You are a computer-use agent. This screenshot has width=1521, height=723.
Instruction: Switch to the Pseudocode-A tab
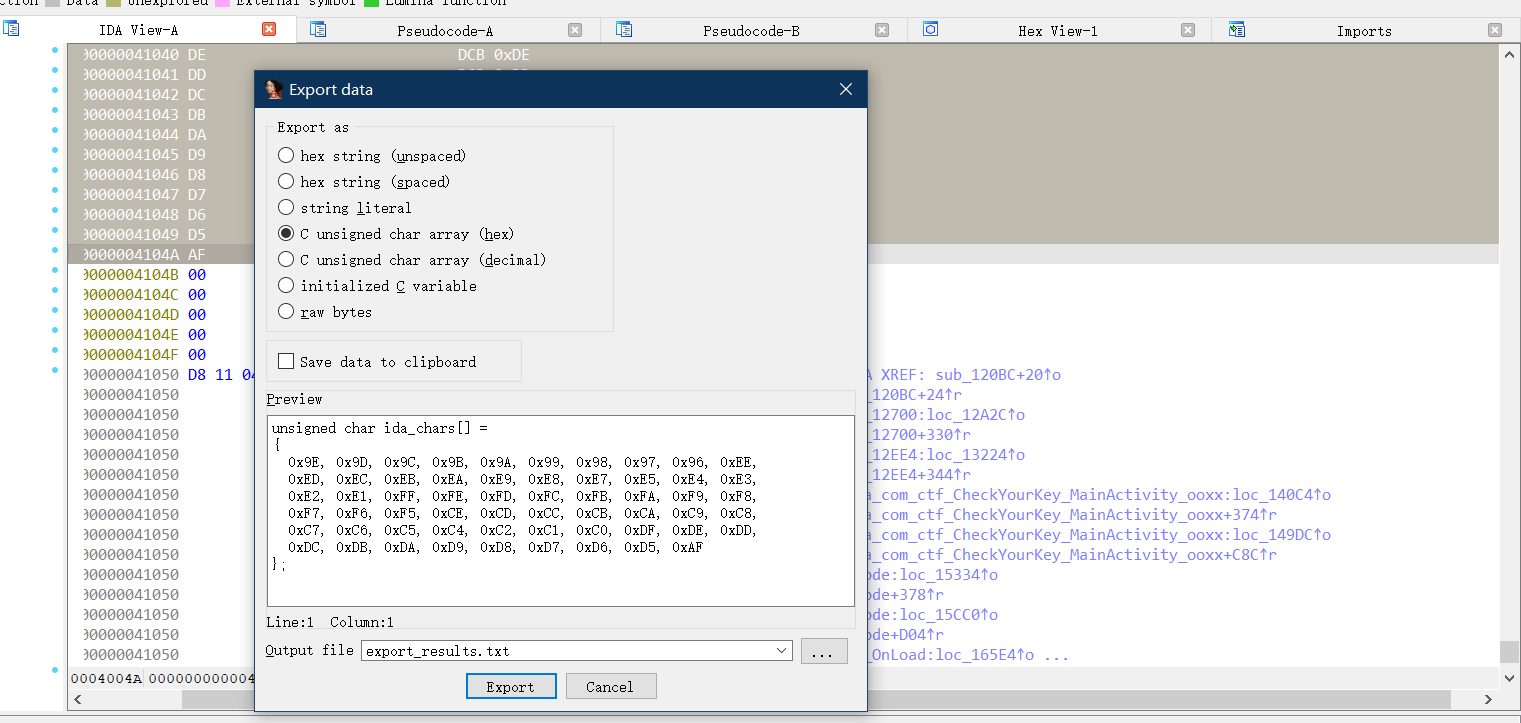(445, 31)
